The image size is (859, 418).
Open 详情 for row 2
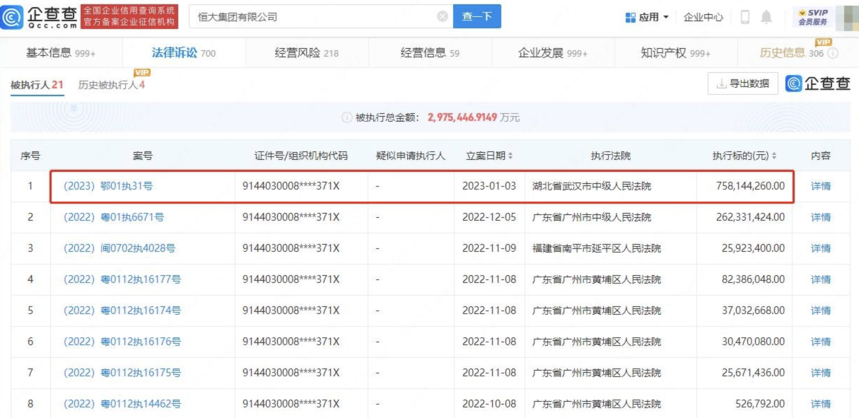(x=821, y=217)
